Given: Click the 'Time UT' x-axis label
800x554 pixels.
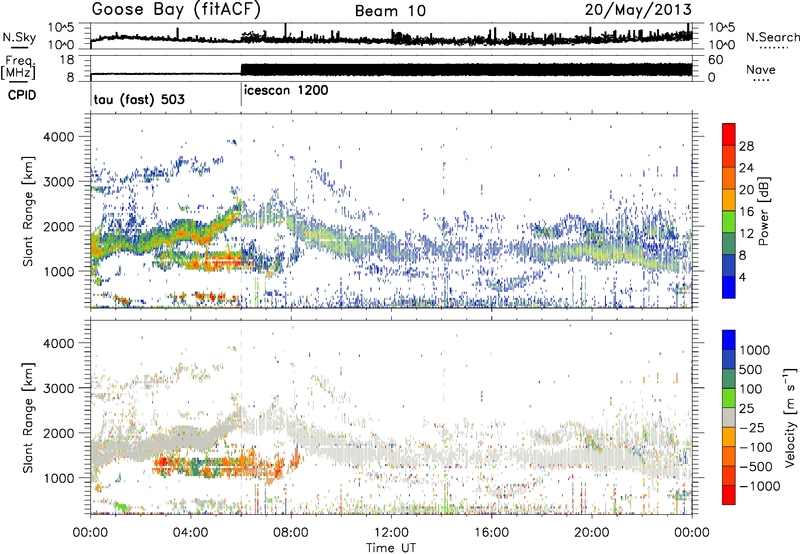Looking at the screenshot, I should [391, 548].
